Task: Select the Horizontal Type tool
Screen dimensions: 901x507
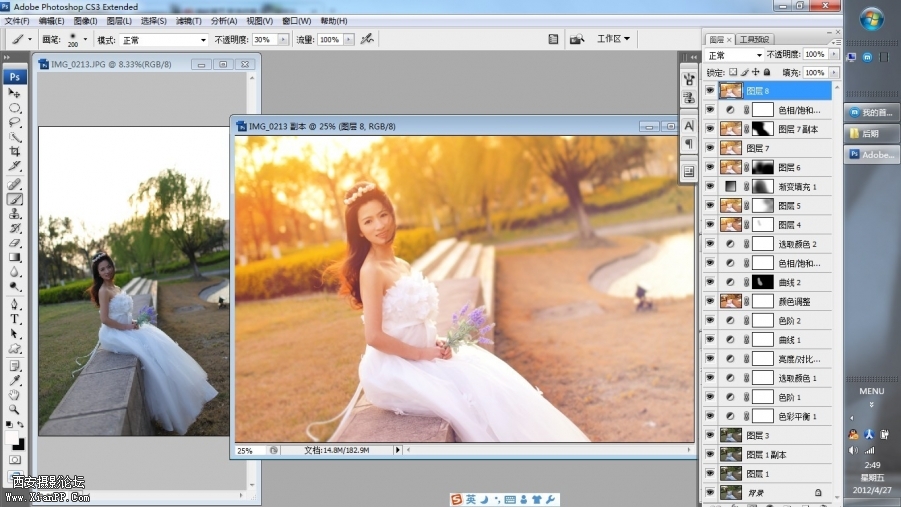Action: pos(15,319)
